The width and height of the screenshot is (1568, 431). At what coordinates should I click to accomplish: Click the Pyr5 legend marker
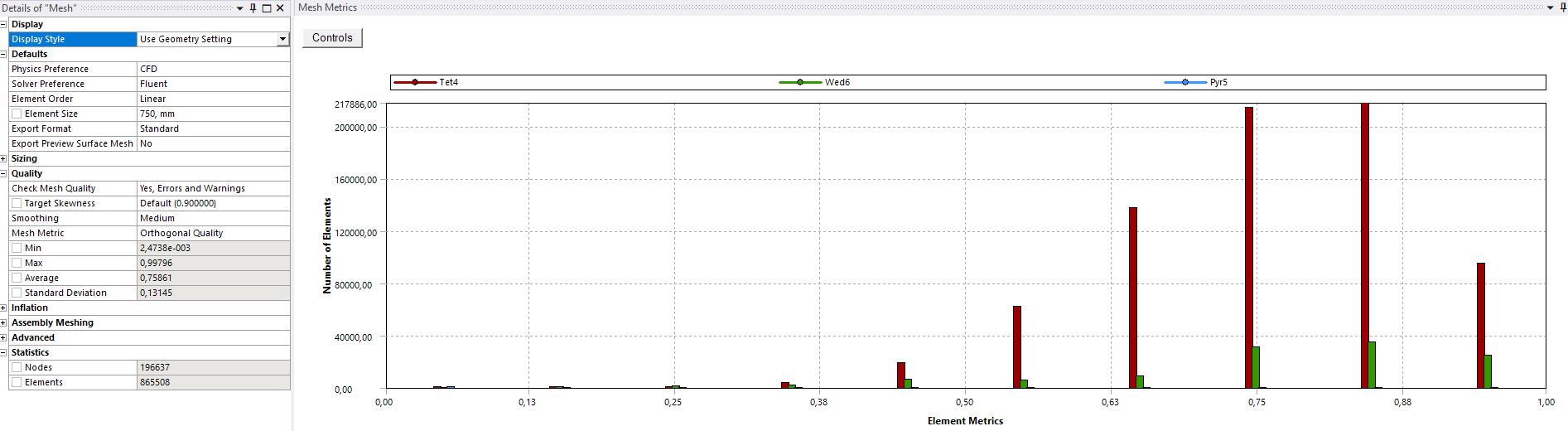click(1185, 82)
